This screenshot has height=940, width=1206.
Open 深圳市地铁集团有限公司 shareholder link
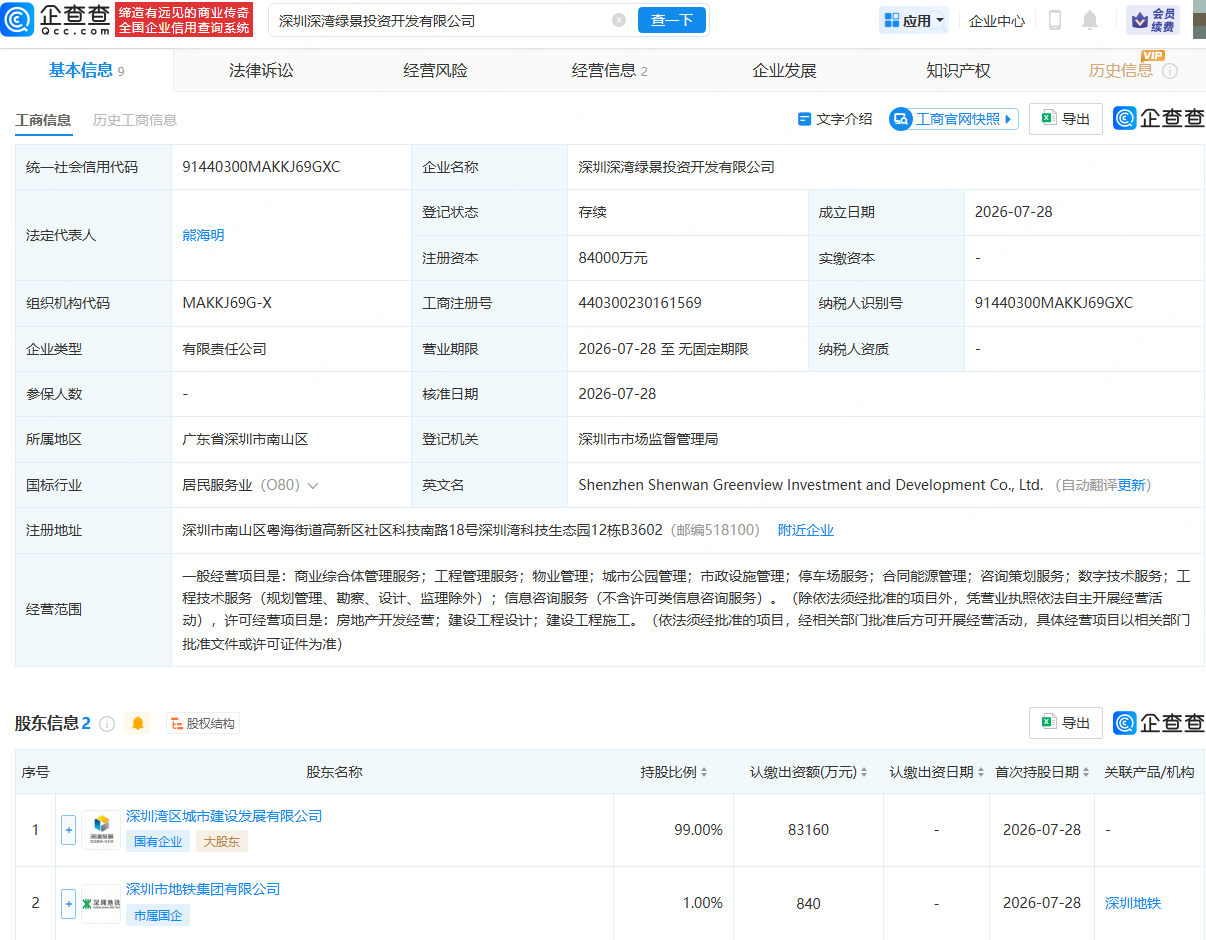pos(203,889)
